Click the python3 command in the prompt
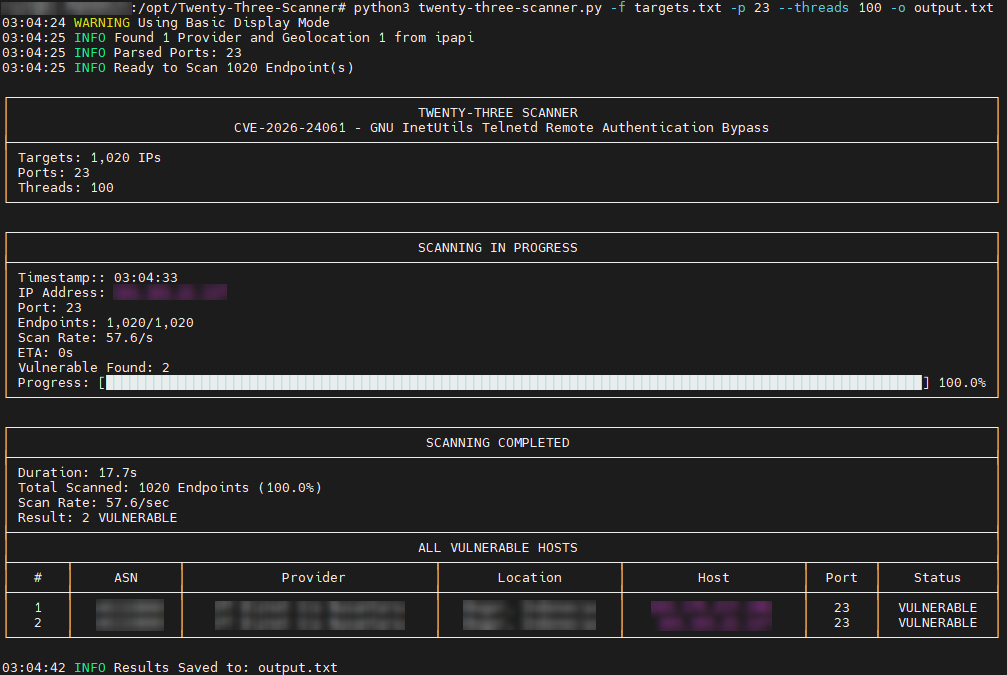The width and height of the screenshot is (1007, 675). click(x=381, y=8)
